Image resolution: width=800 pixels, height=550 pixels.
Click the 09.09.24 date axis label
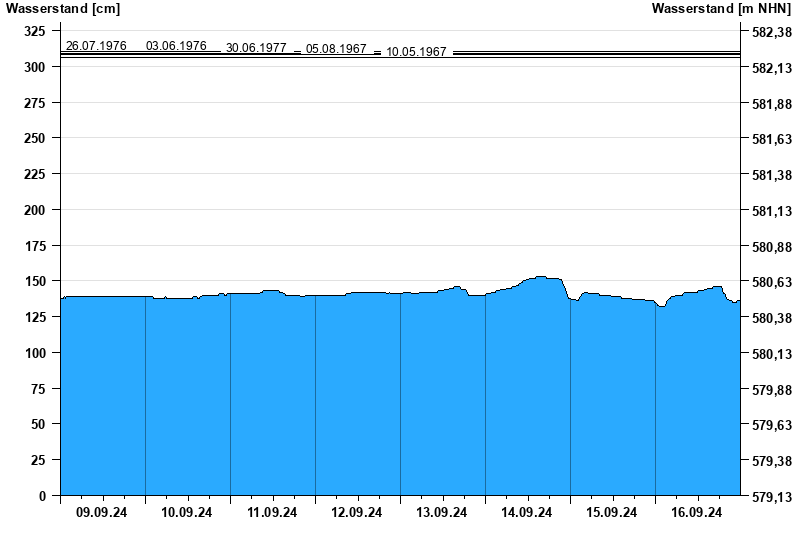(x=102, y=513)
